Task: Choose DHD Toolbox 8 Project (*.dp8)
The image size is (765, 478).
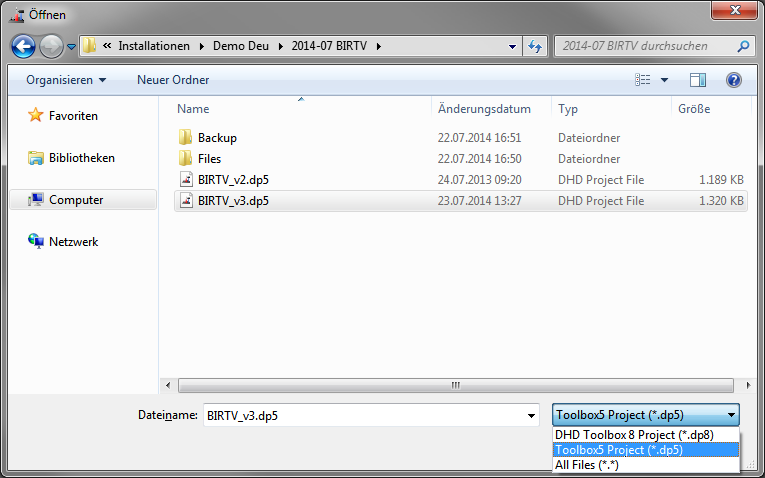Action: pos(646,435)
